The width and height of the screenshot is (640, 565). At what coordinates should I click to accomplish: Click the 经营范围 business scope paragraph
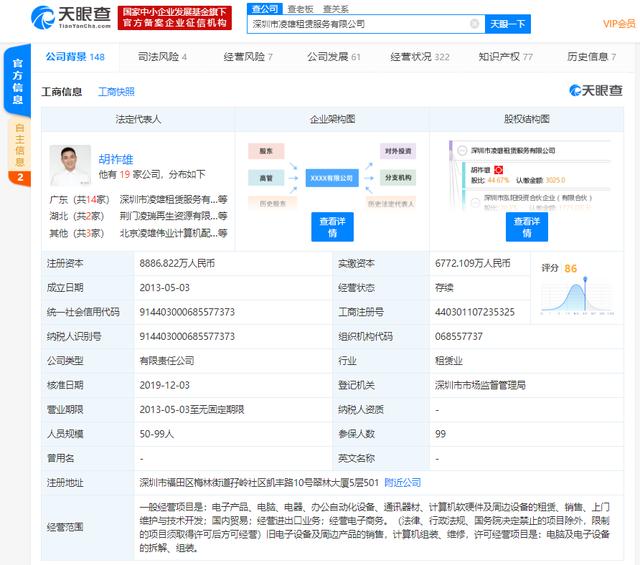pos(374,527)
